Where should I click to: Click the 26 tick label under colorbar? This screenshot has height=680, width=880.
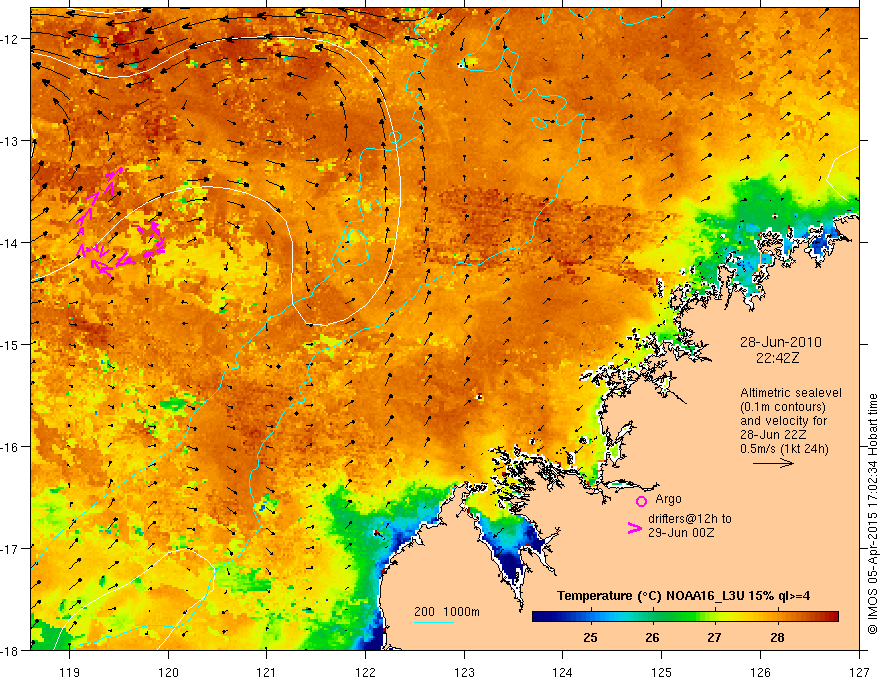click(652, 638)
